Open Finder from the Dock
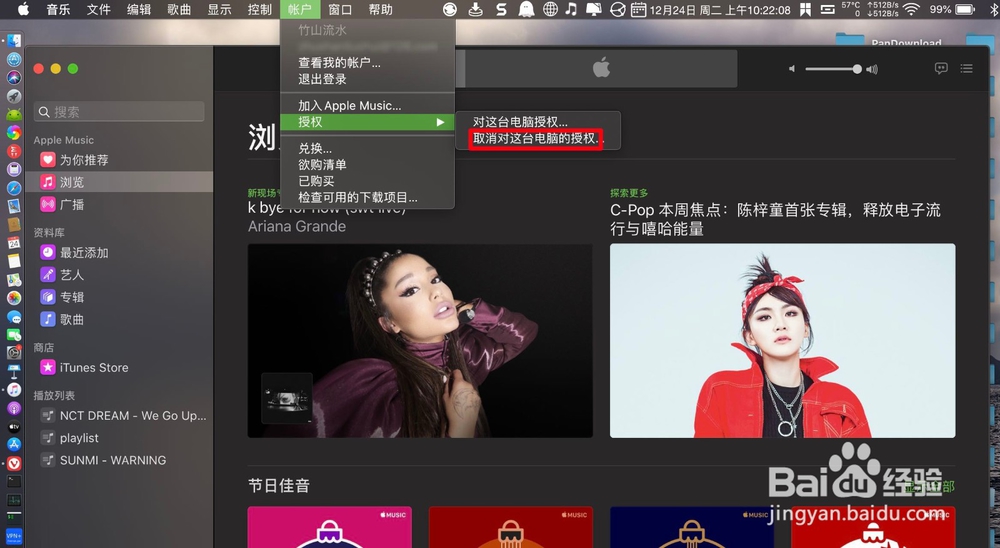Screen dimensions: 1000x548 (13, 40)
